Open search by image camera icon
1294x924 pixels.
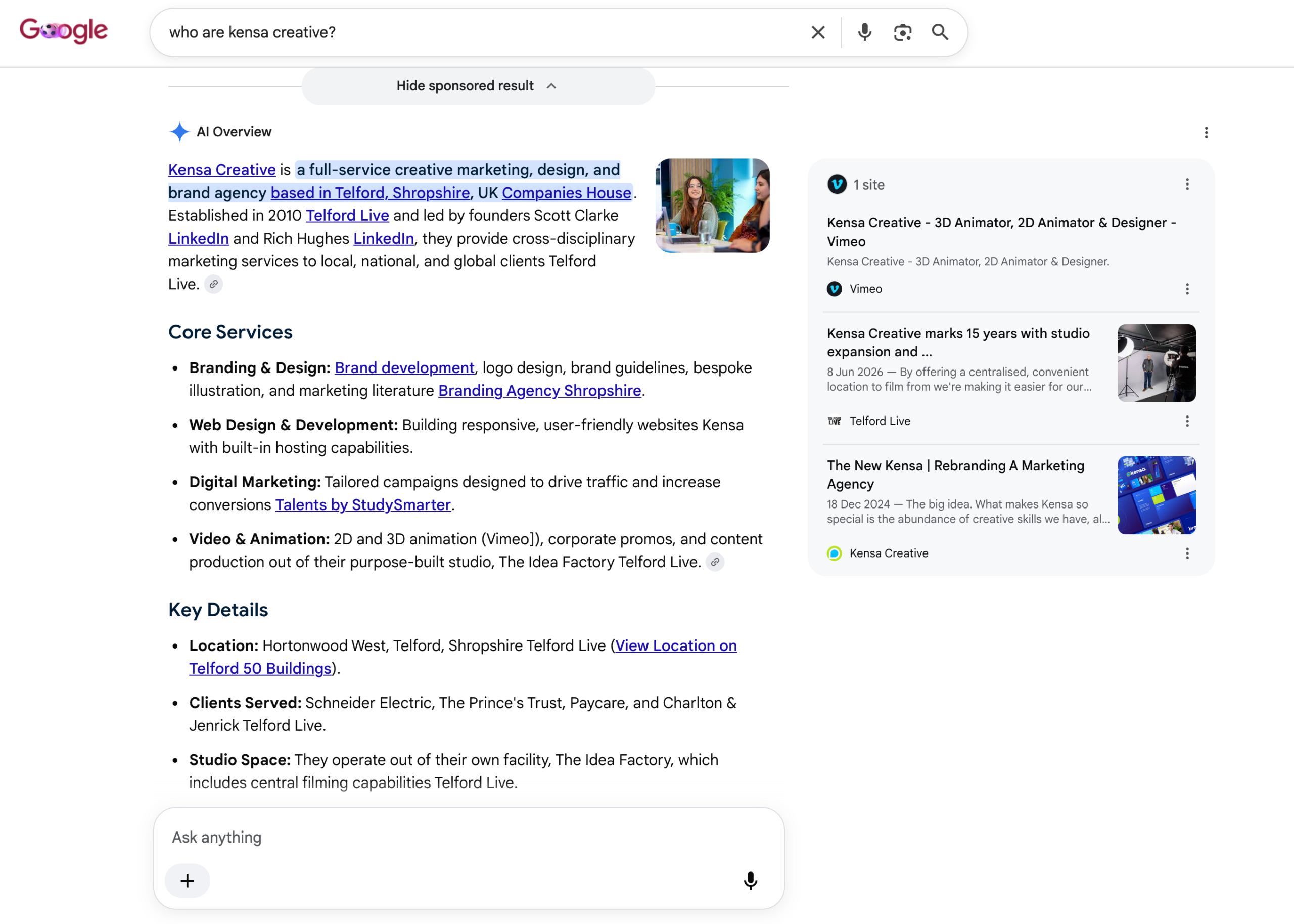tap(903, 32)
